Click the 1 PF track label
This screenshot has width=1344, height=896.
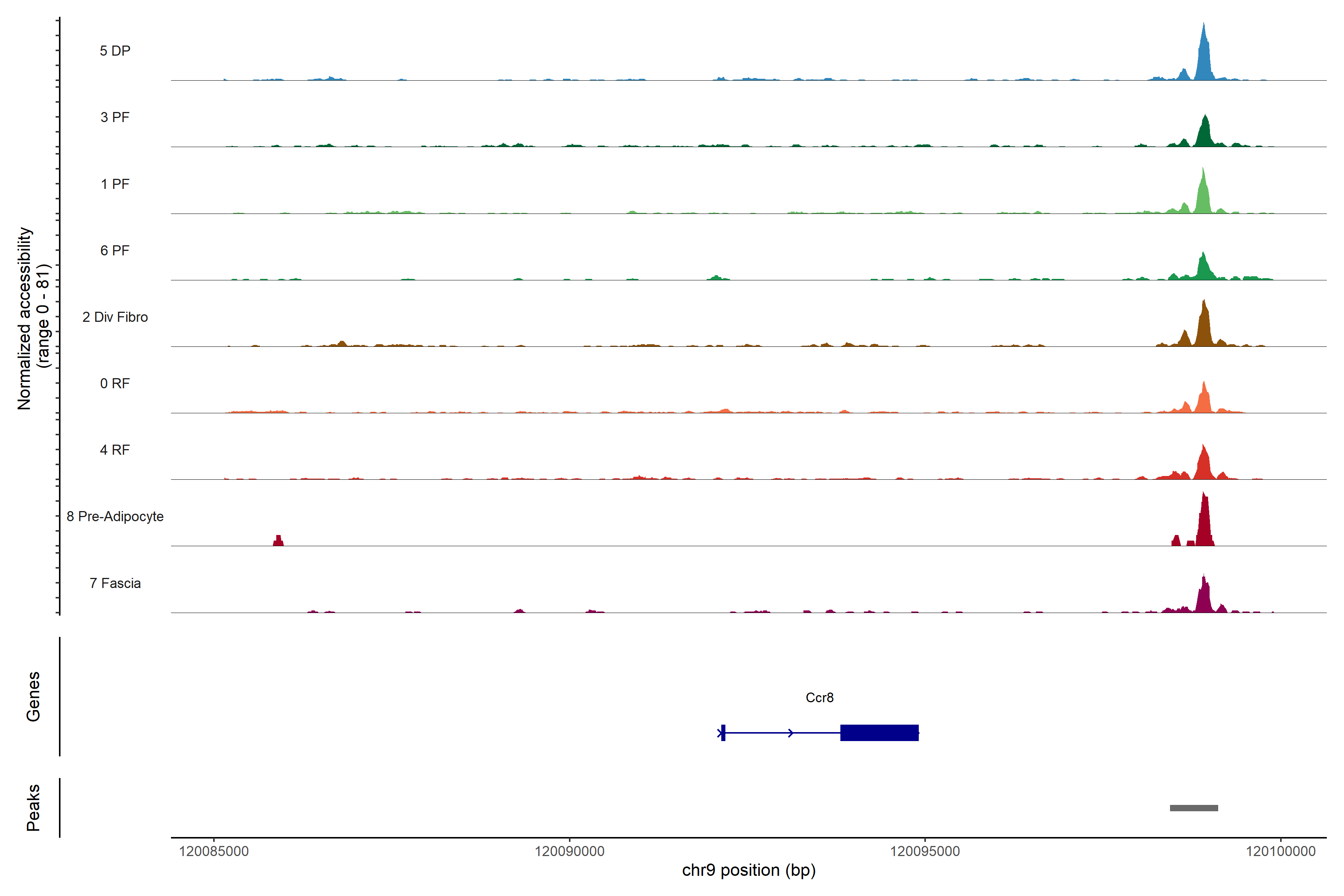point(115,184)
